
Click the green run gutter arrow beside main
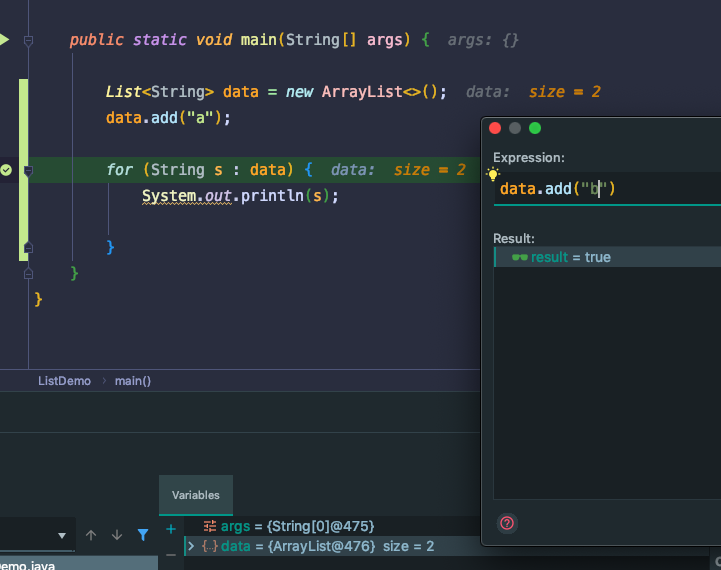(4, 40)
